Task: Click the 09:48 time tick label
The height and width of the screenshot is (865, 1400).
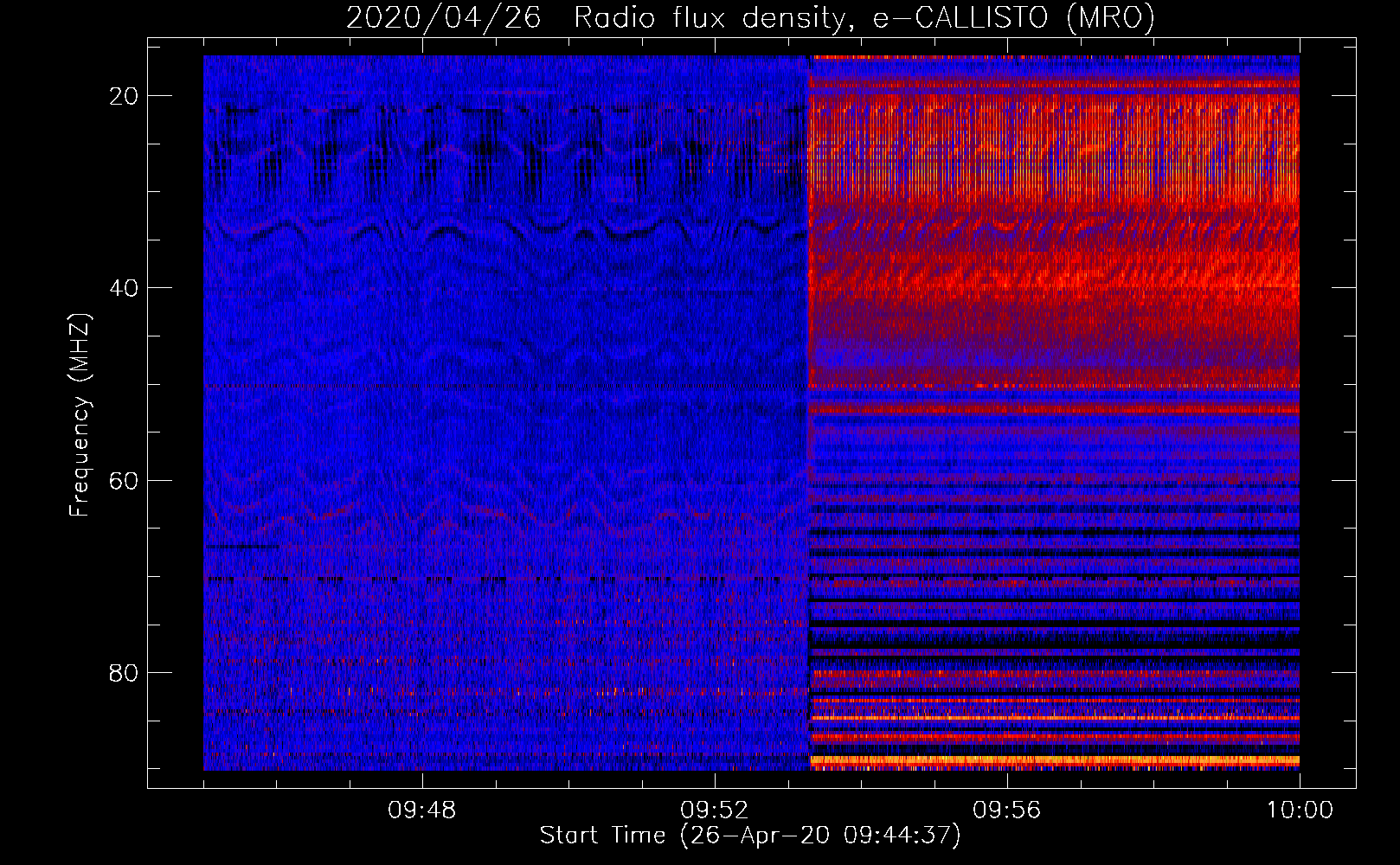Action: click(422, 811)
